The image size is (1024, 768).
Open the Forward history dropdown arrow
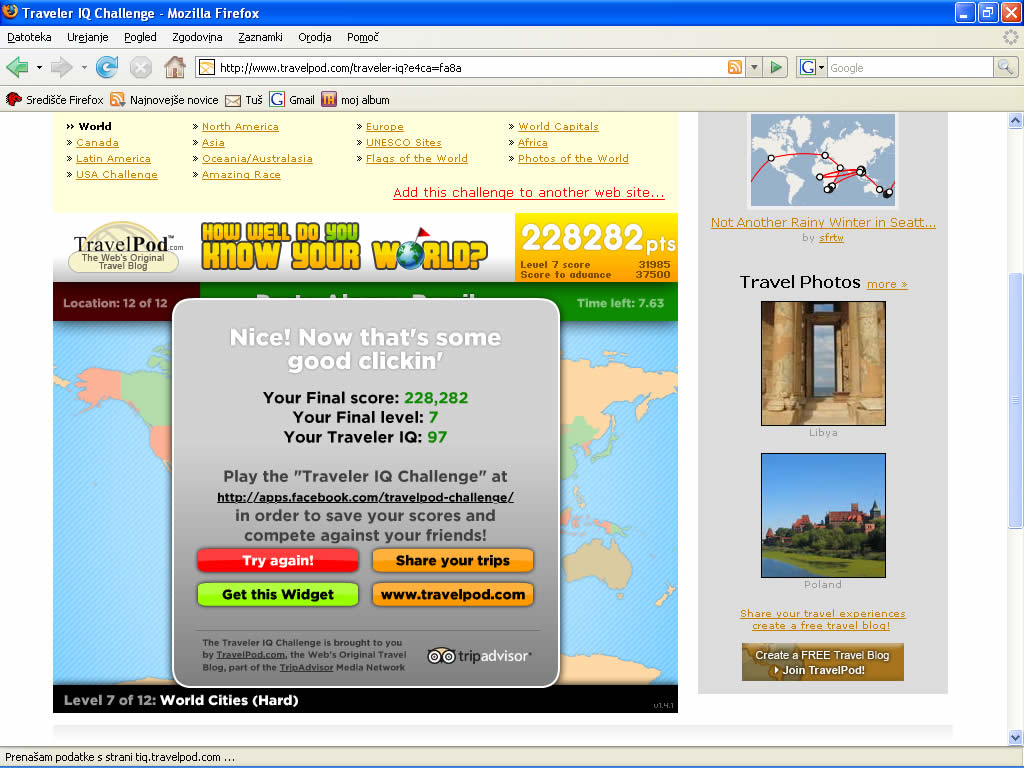click(84, 67)
